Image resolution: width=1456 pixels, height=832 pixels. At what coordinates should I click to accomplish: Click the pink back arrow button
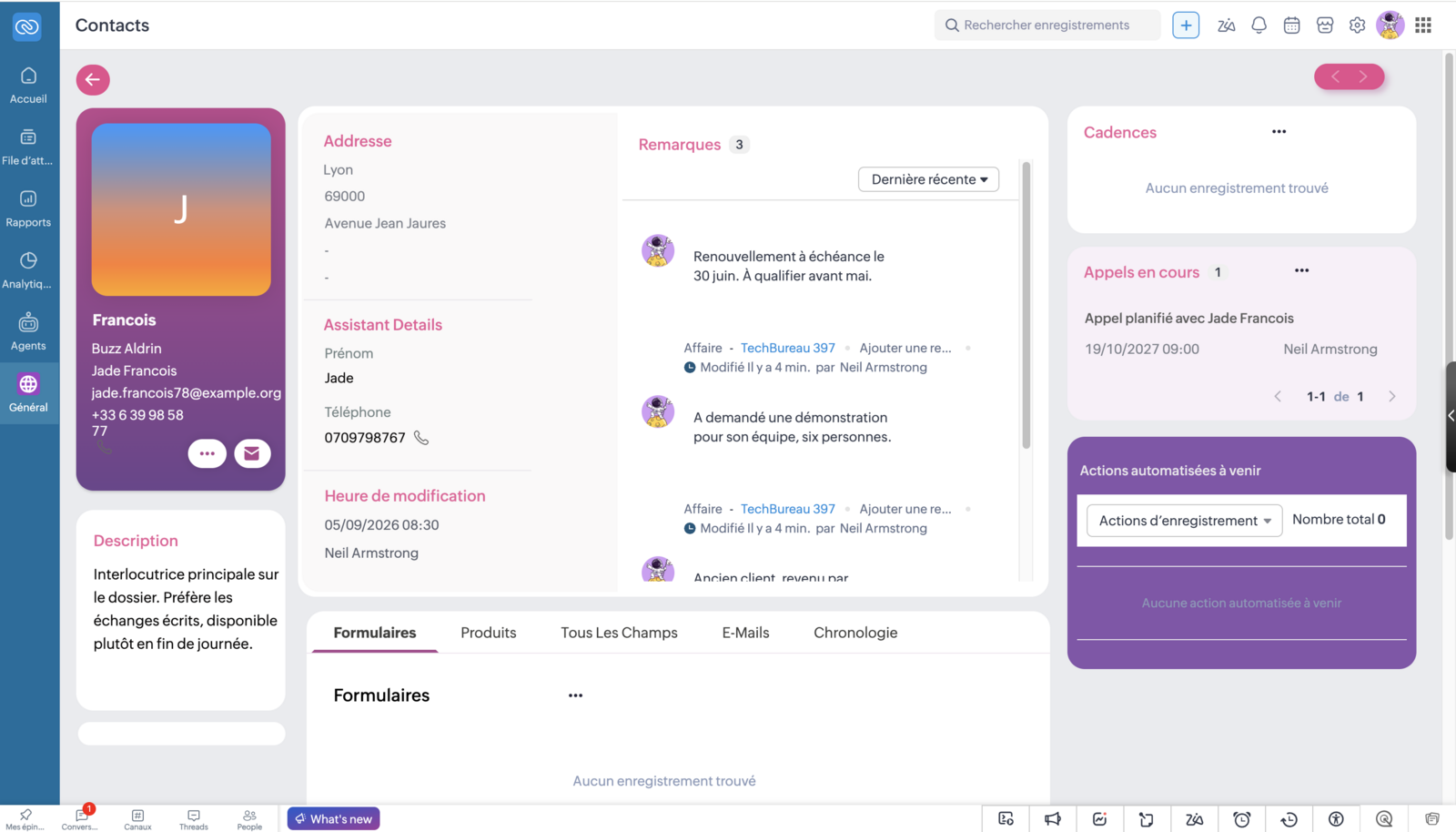tap(93, 79)
